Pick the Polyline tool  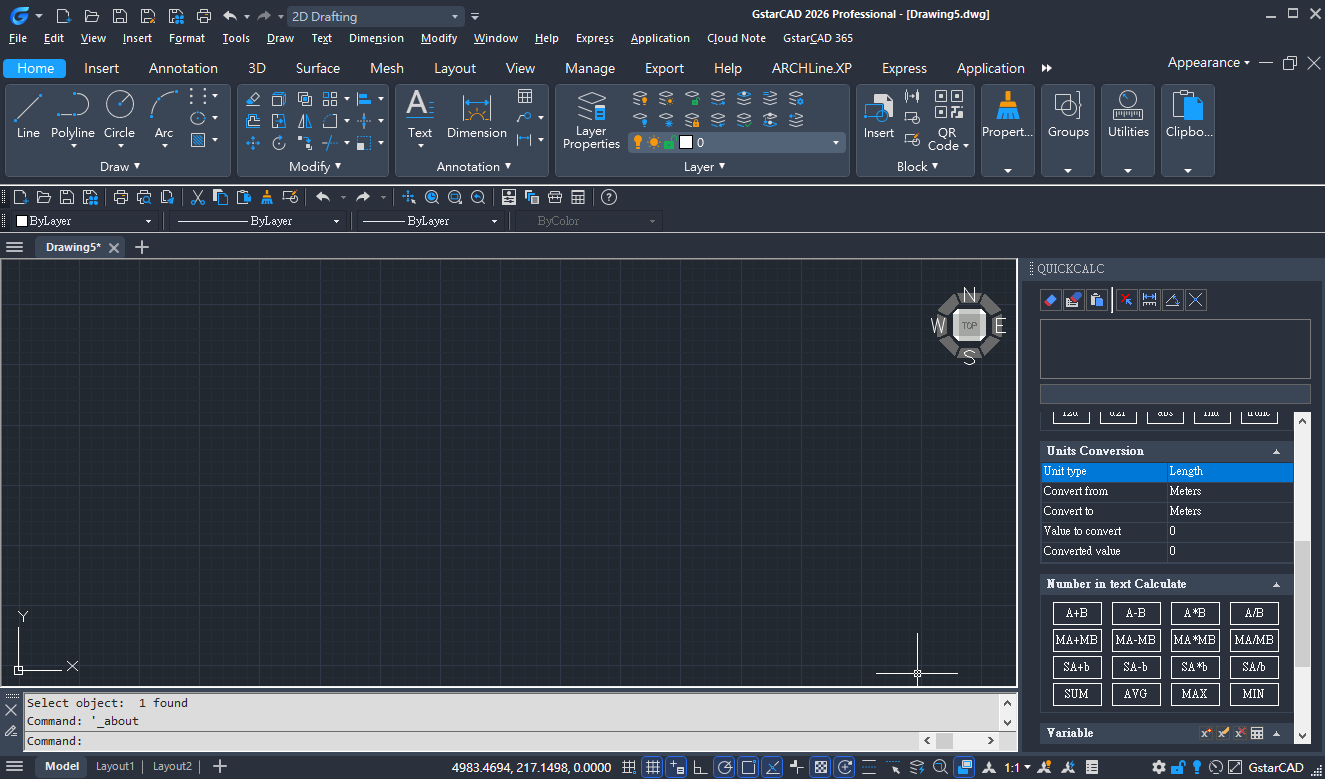coord(73,115)
